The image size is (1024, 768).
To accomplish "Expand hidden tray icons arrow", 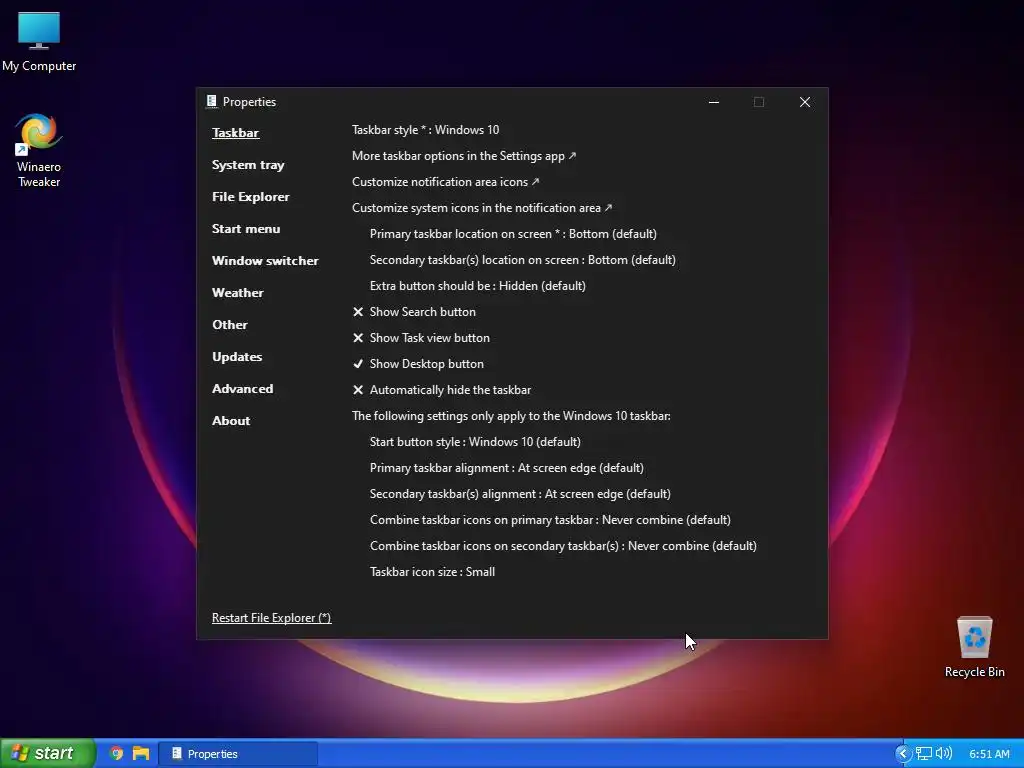I will pyautogui.click(x=903, y=754).
